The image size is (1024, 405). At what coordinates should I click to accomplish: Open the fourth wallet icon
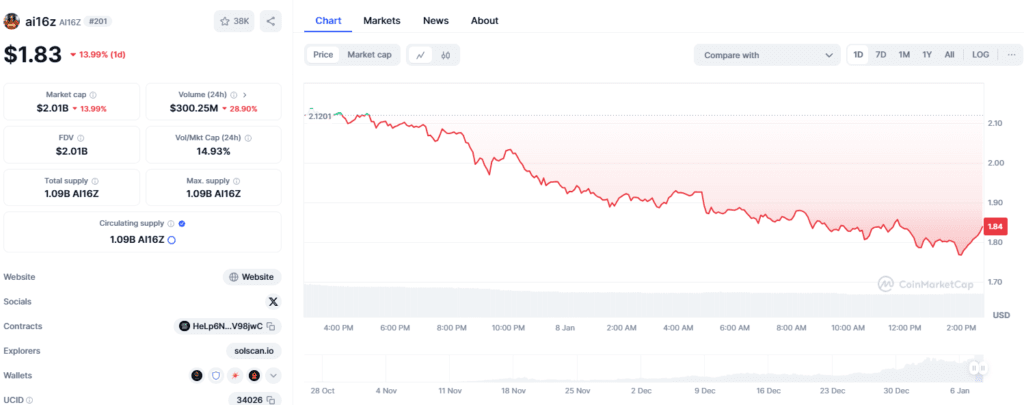254,376
